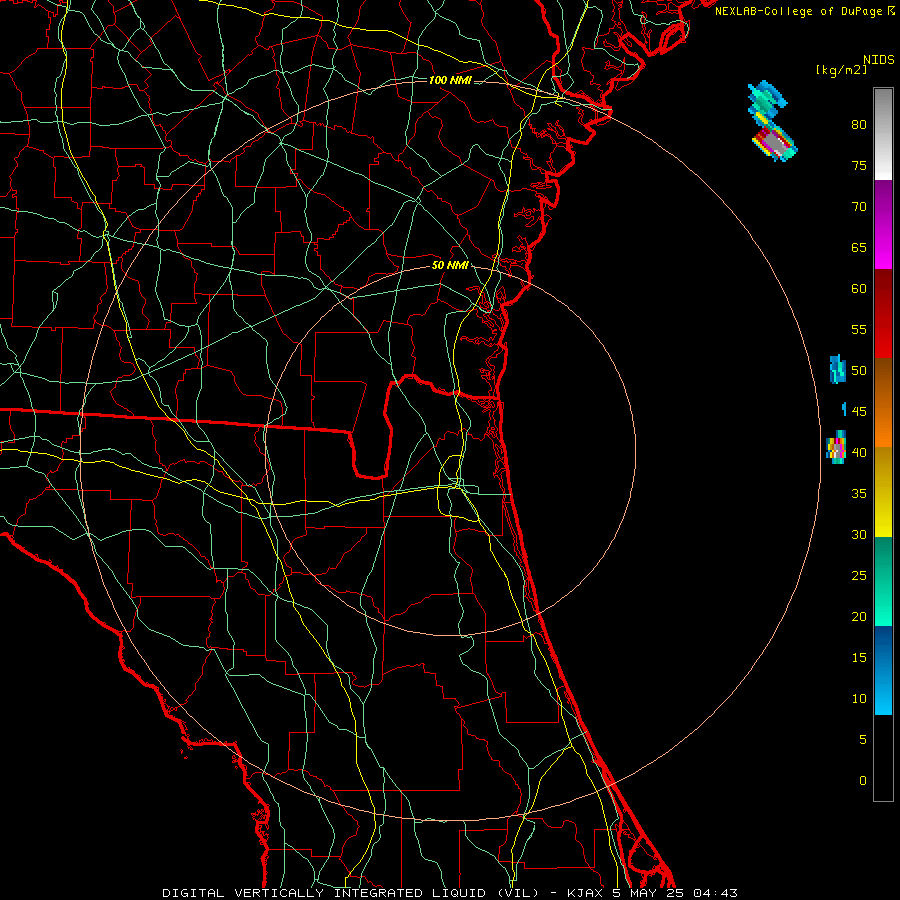
Task: Select the red segment of the color bar
Action: (x=883, y=314)
